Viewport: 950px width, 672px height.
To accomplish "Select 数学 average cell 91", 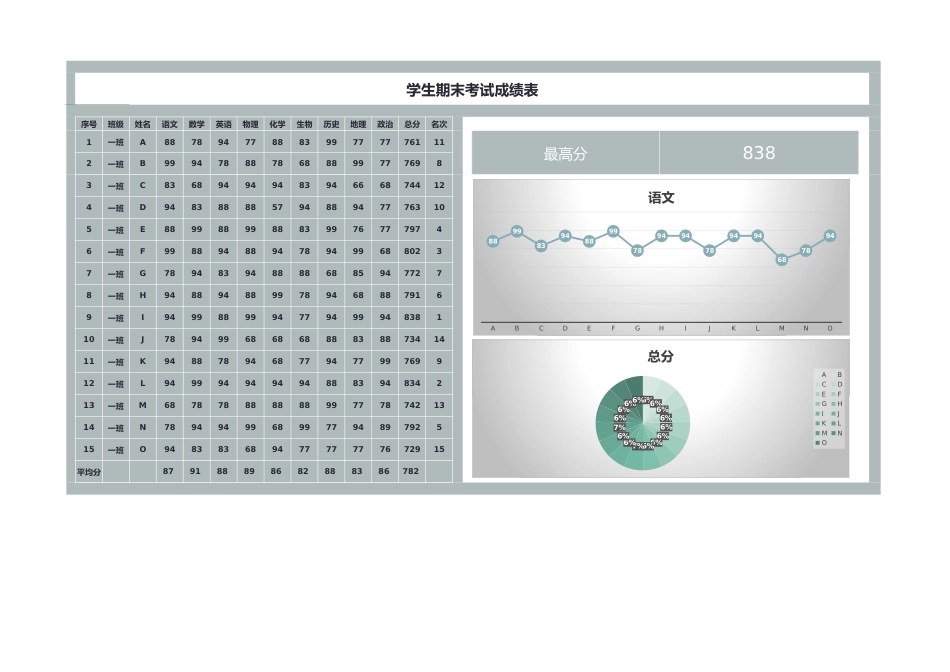I will tap(195, 471).
